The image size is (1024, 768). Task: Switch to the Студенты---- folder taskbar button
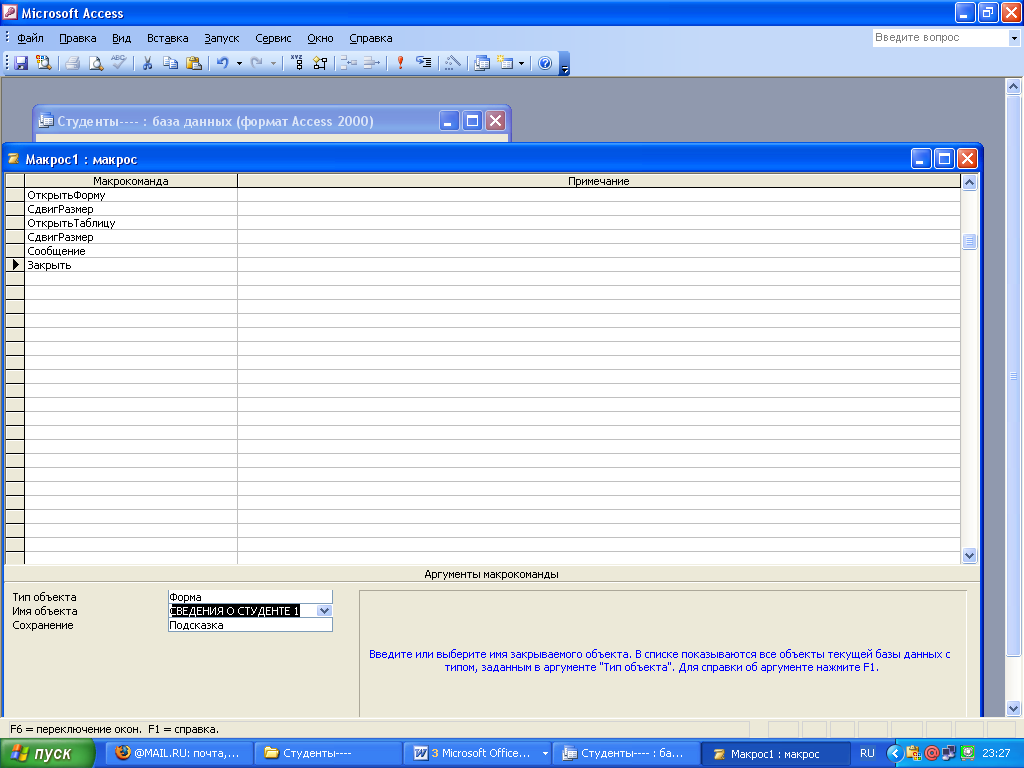click(327, 753)
